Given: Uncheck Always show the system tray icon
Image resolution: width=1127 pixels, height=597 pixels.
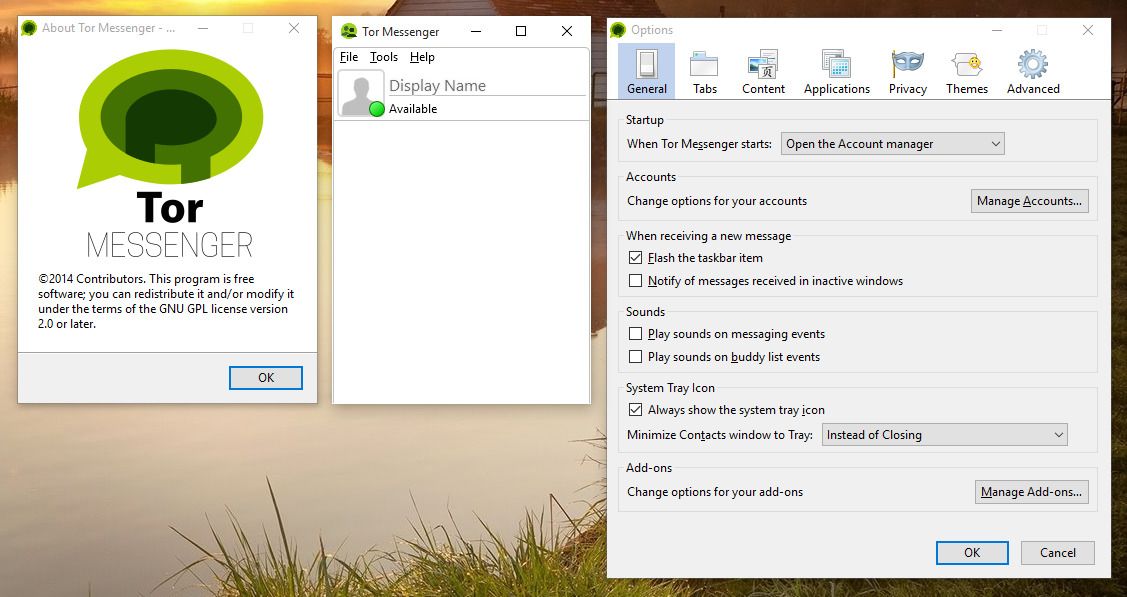Looking at the screenshot, I should coord(635,409).
